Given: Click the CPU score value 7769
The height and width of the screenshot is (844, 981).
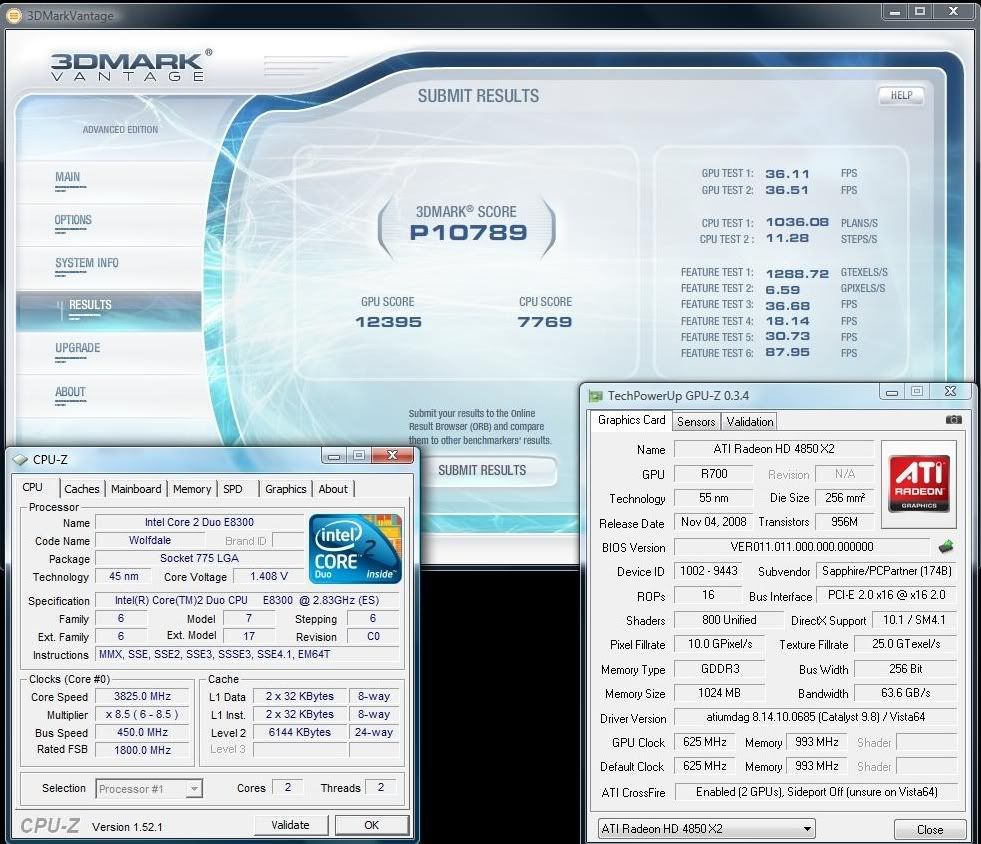Looking at the screenshot, I should coord(544,322).
